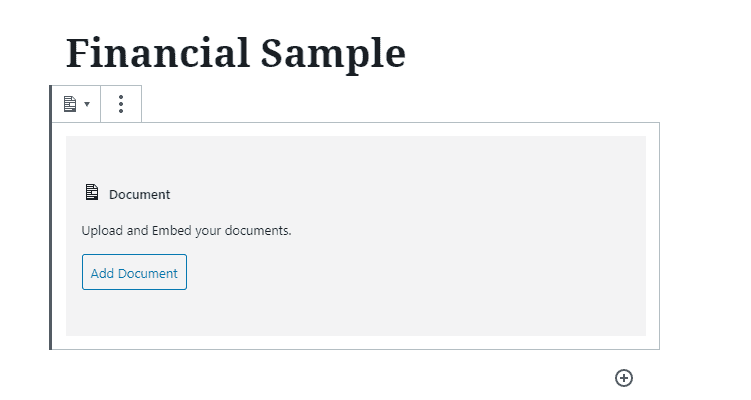
Task: Expand the block type dropdown arrow
Action: [87, 104]
